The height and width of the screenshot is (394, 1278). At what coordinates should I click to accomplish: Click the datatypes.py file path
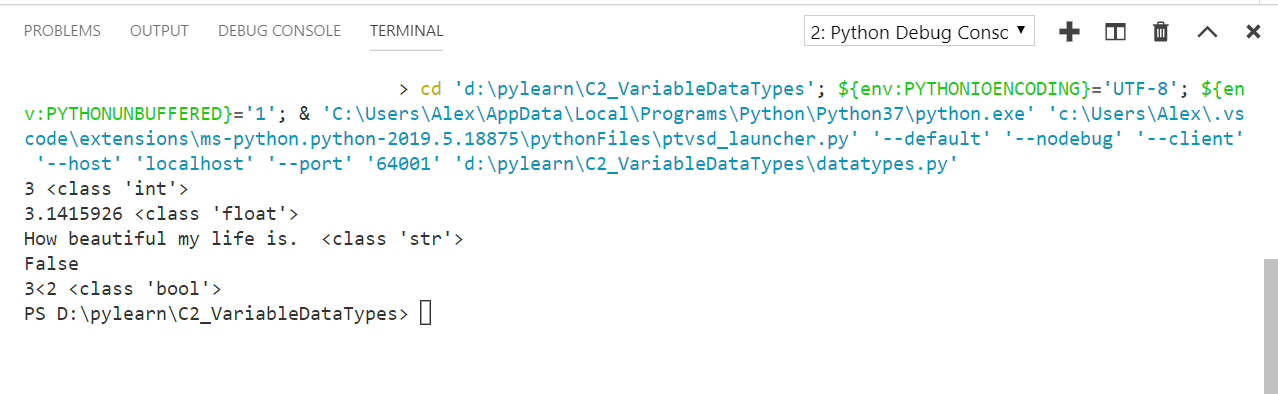(704, 164)
